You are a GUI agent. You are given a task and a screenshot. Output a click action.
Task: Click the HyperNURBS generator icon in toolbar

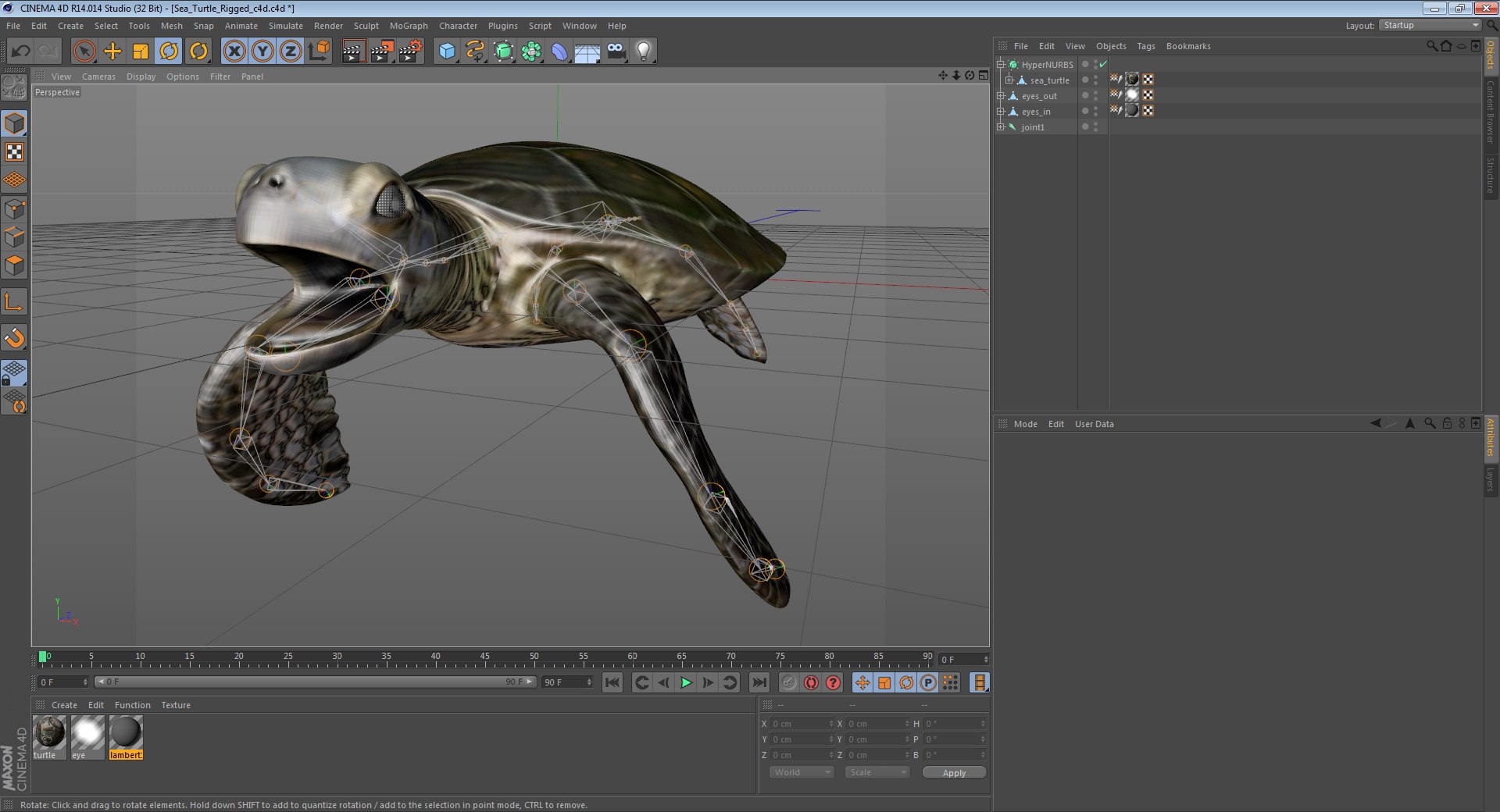(x=504, y=52)
